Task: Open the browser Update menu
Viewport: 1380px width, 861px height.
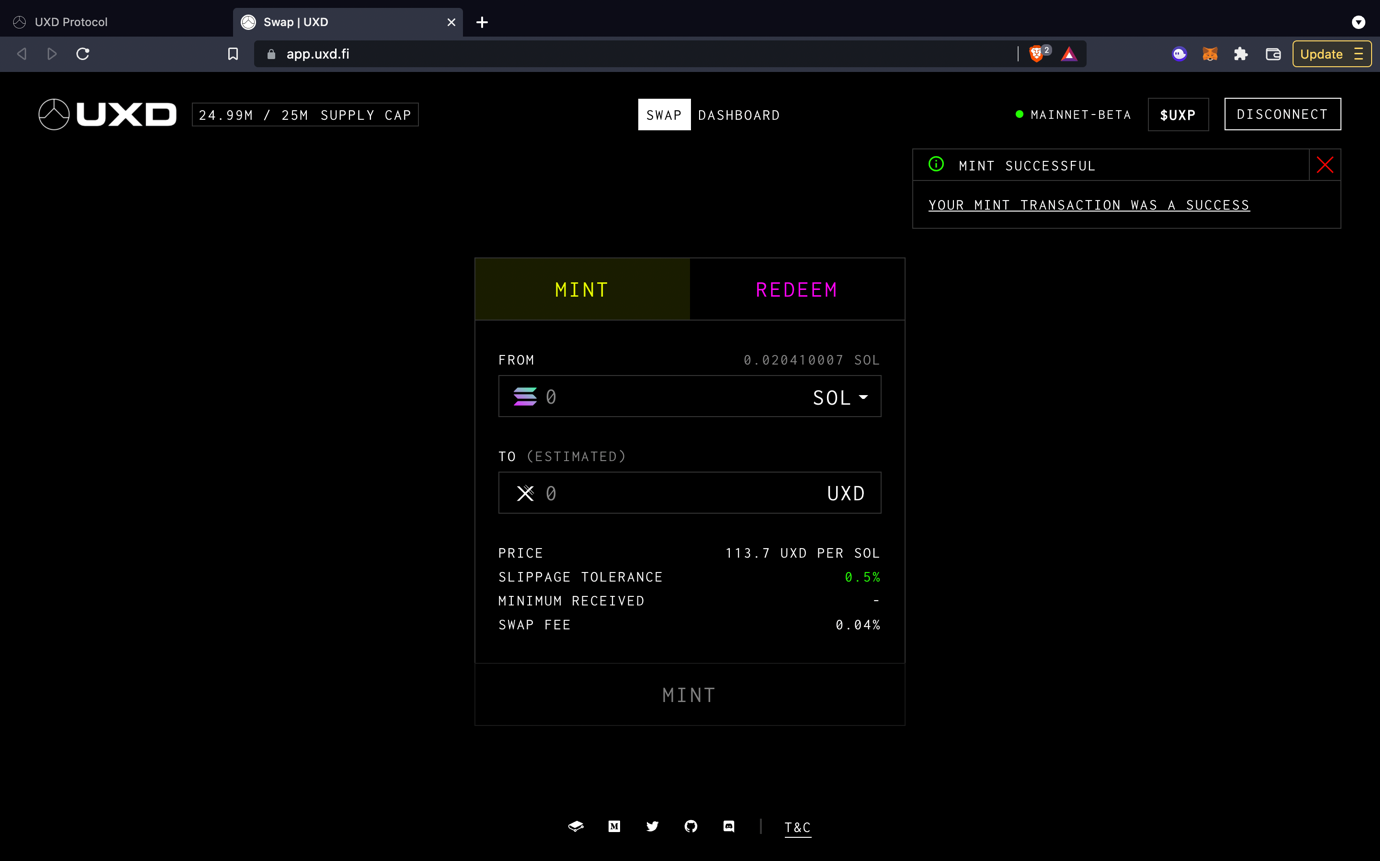Action: click(1331, 54)
